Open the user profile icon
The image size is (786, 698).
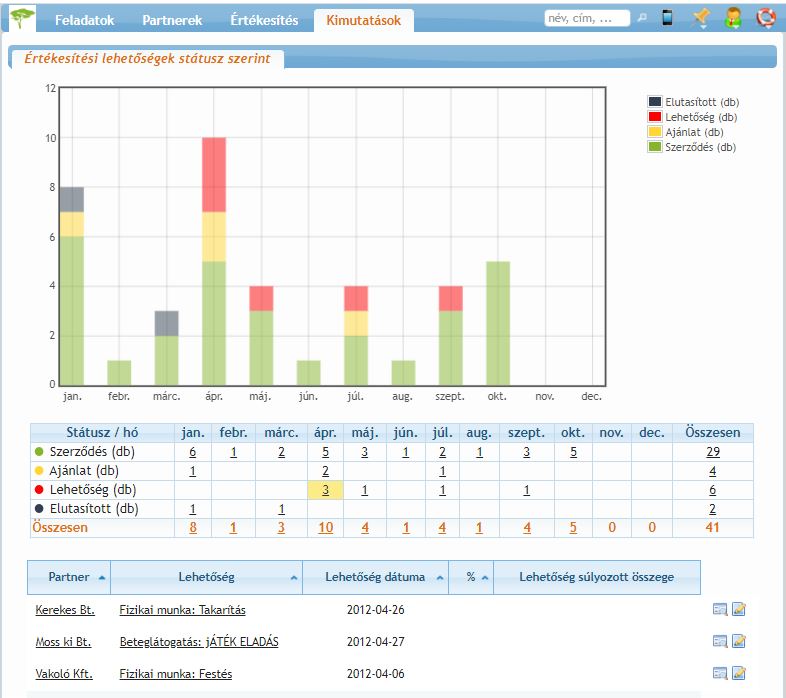coord(733,18)
